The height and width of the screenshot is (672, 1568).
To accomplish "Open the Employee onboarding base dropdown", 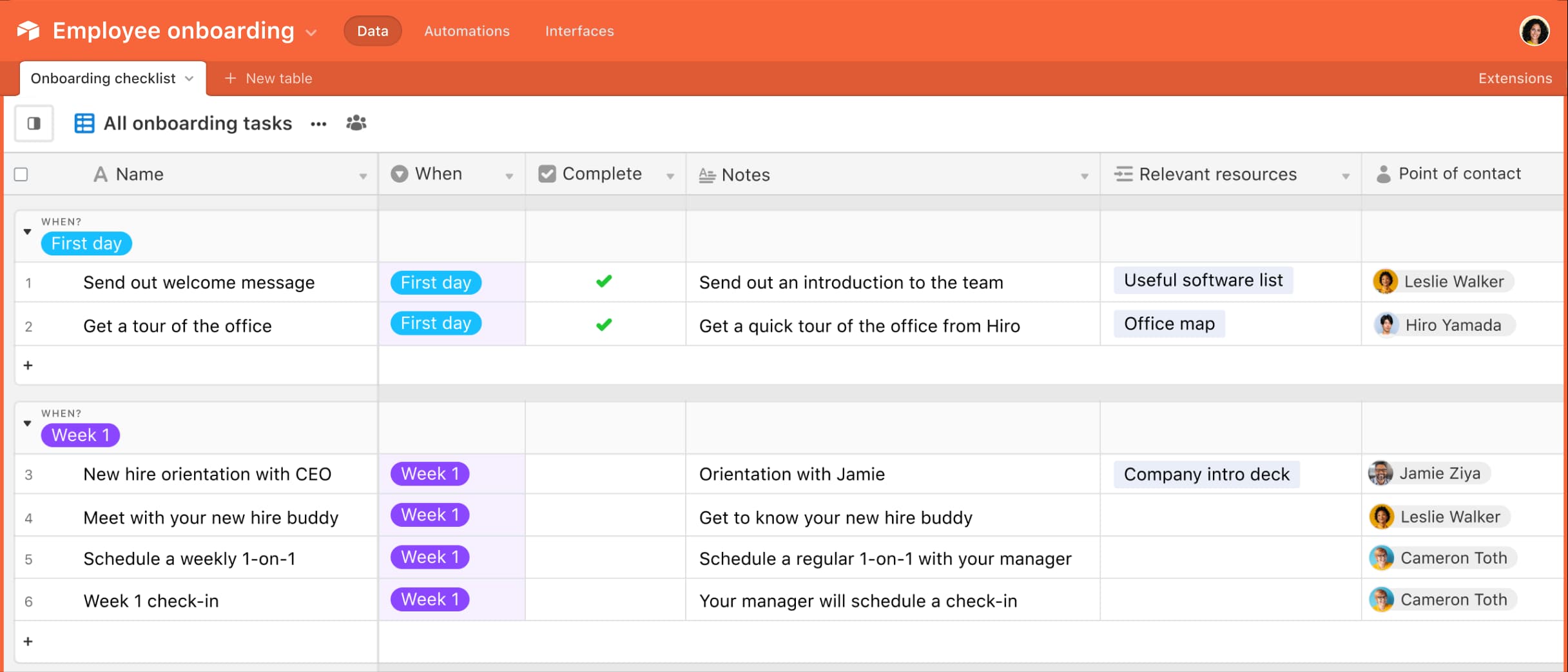I will (311, 32).
